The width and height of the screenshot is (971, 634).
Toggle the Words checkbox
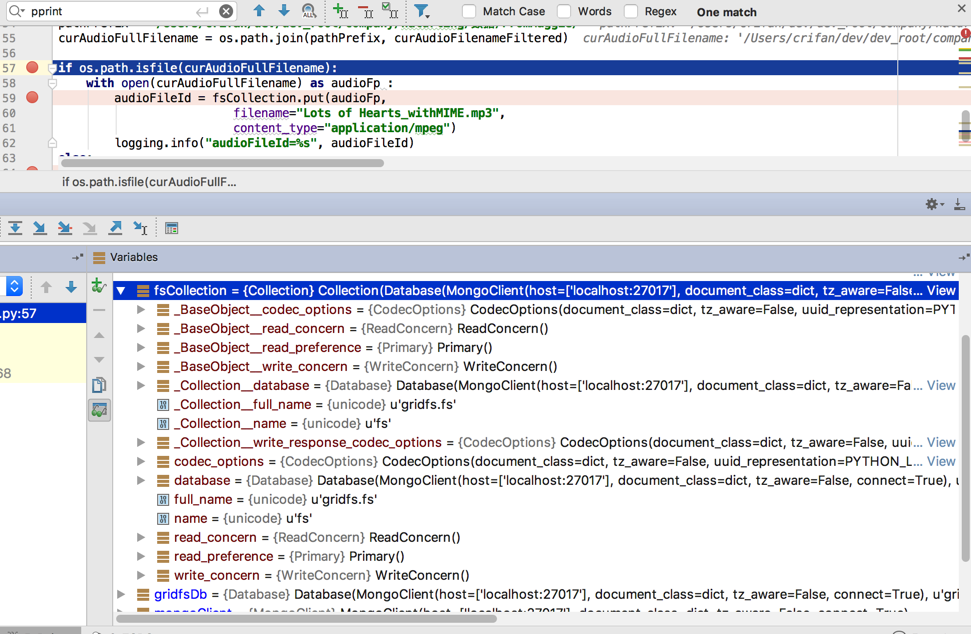[564, 11]
